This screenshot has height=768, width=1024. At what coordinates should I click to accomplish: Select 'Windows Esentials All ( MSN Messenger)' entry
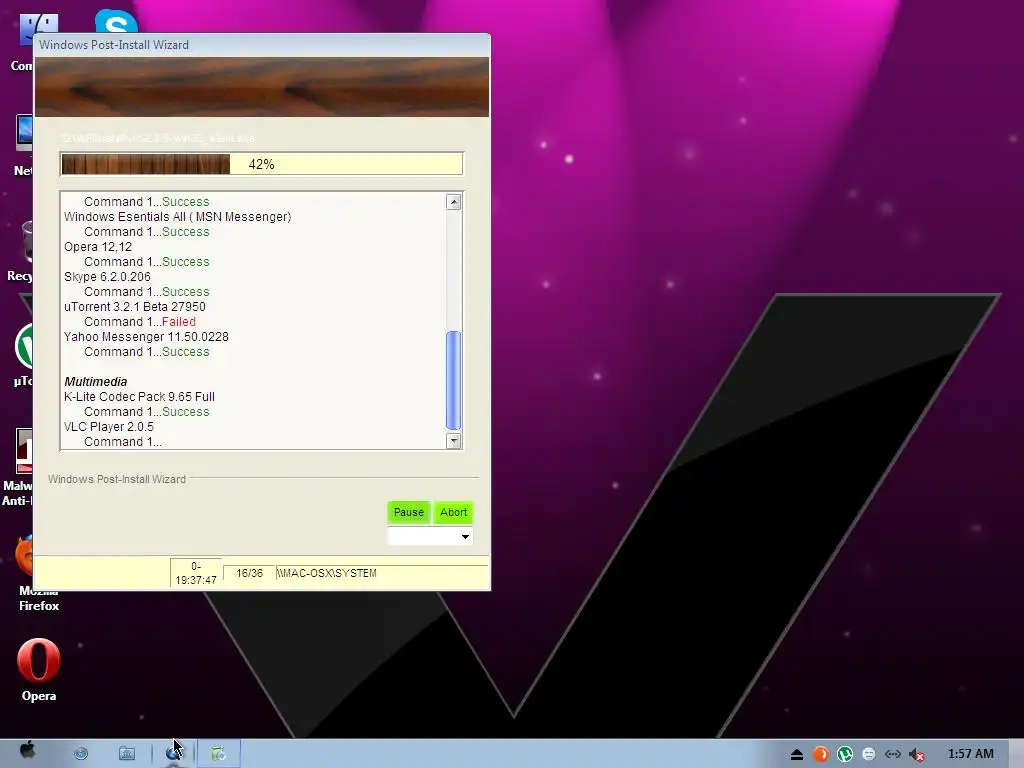point(178,216)
